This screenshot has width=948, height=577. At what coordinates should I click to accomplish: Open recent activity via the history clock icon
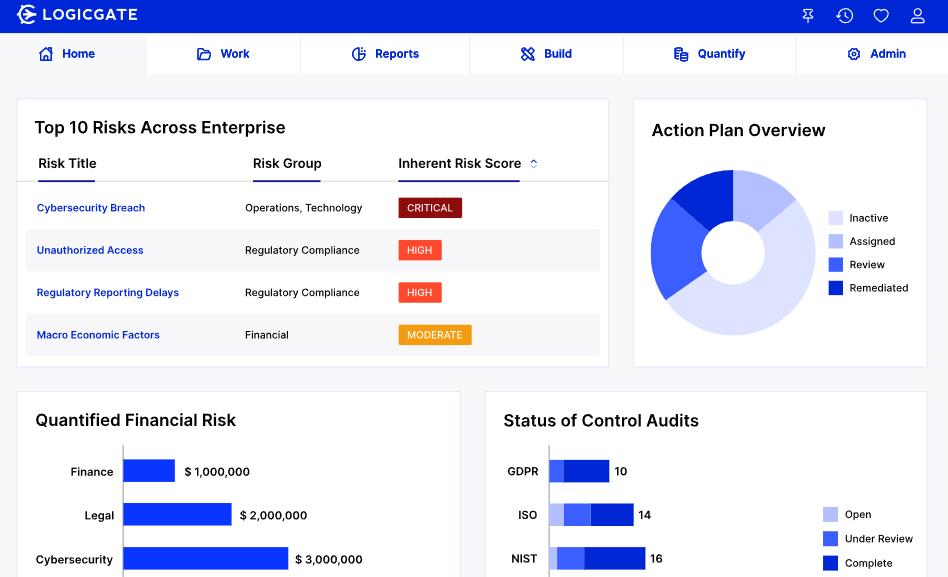(845, 15)
